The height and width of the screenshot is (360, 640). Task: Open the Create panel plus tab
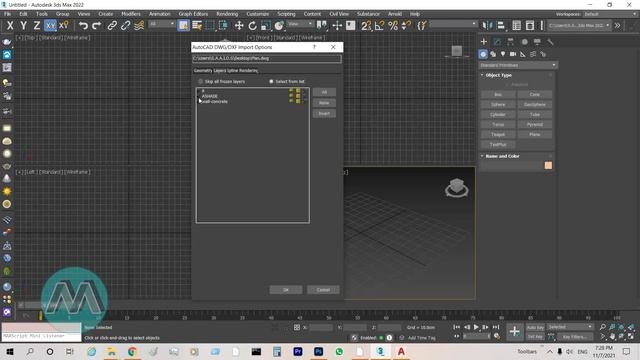pos(484,42)
